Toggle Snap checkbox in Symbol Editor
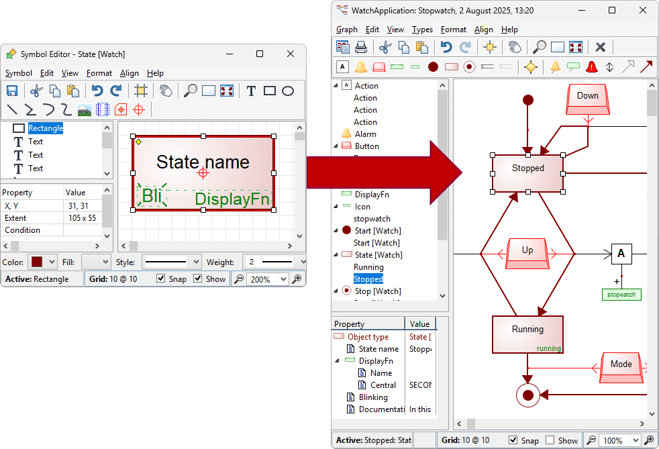The height and width of the screenshot is (449, 659). tap(161, 278)
